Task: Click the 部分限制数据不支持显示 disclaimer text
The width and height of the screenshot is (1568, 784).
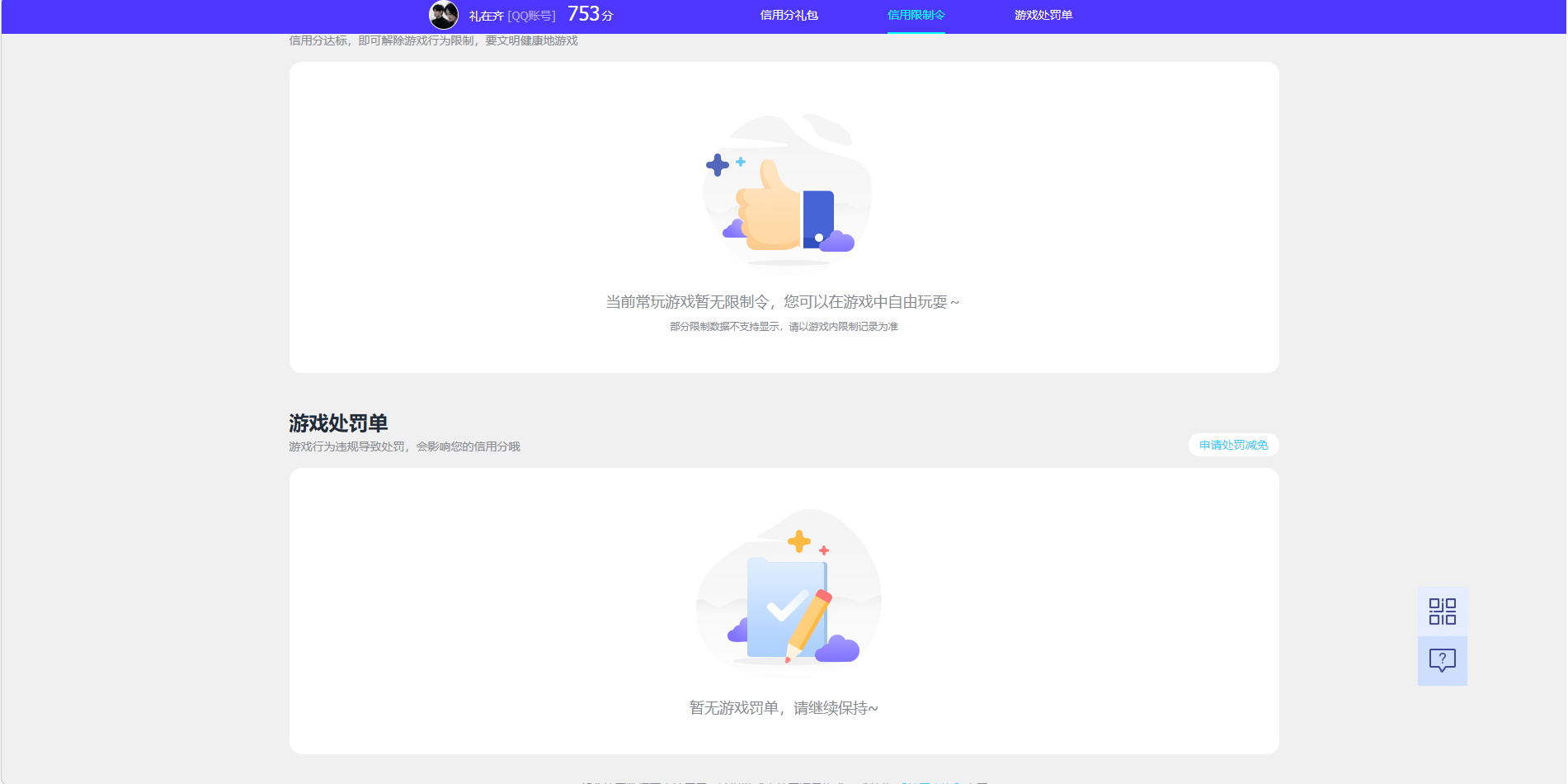Action: 784,326
